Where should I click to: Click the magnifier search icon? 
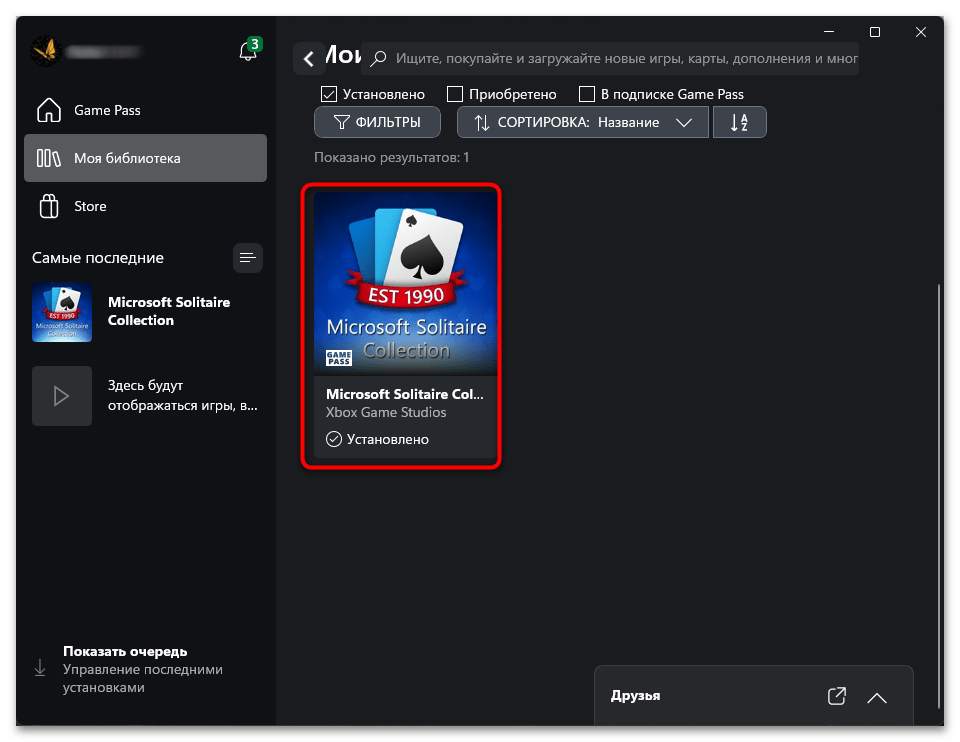[378, 59]
